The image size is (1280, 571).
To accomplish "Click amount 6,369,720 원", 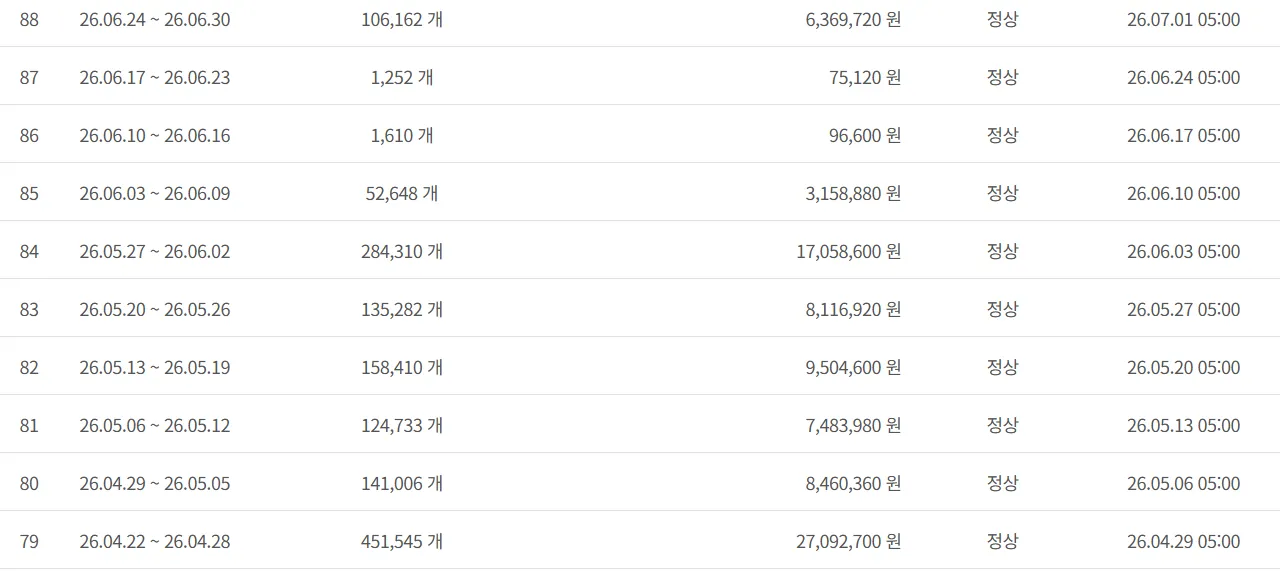I will (x=853, y=19).
